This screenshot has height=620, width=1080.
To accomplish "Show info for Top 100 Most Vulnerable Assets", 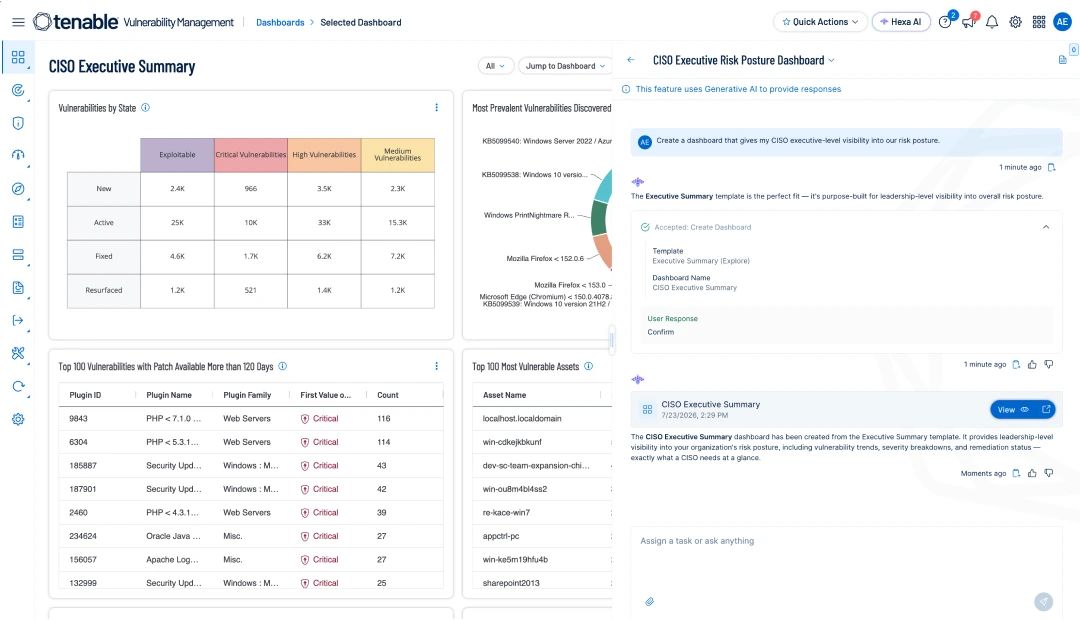I will pyautogui.click(x=588, y=366).
